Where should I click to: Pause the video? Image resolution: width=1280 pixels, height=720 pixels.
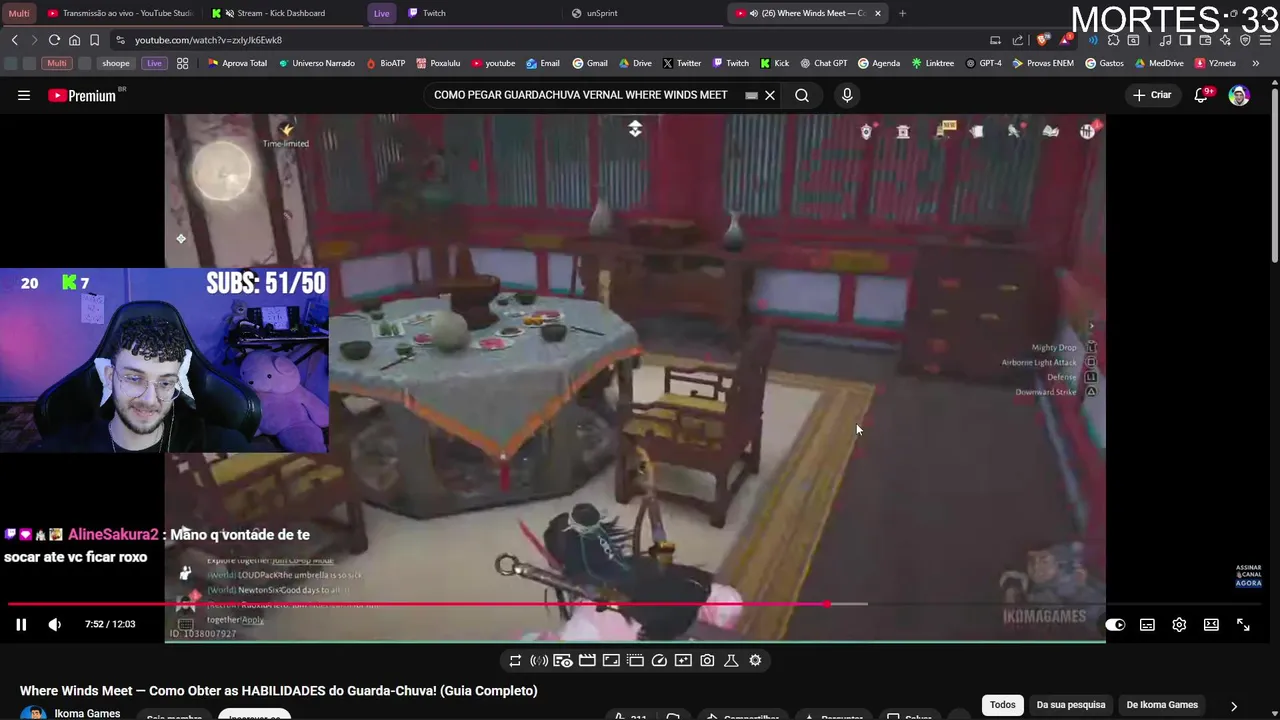coord(21,624)
